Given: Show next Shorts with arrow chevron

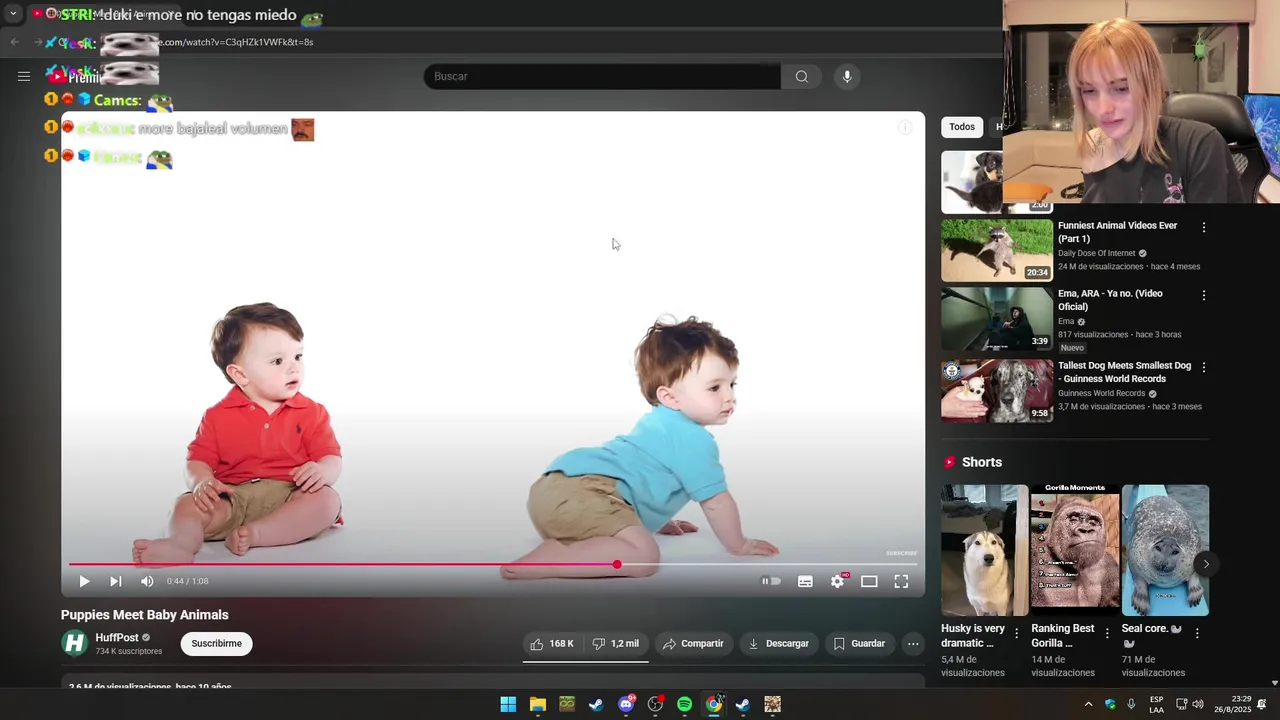Looking at the screenshot, I should [x=1206, y=564].
